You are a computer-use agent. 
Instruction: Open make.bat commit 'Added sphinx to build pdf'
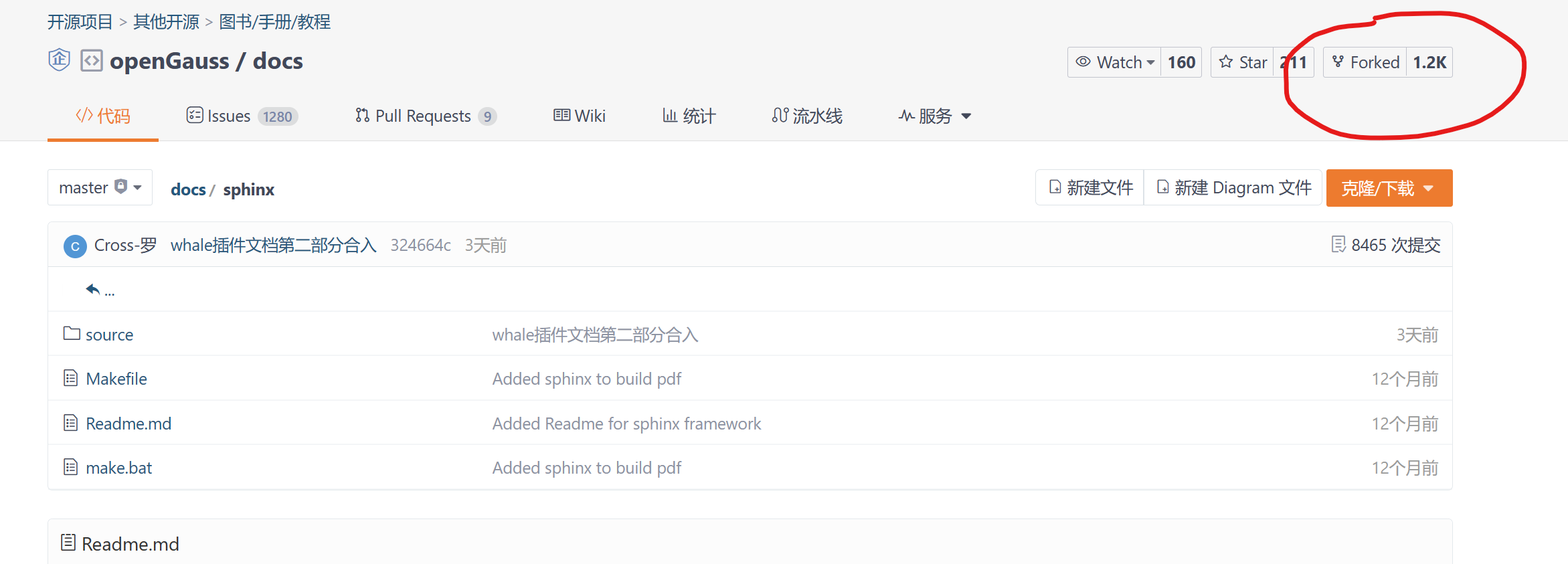587,468
